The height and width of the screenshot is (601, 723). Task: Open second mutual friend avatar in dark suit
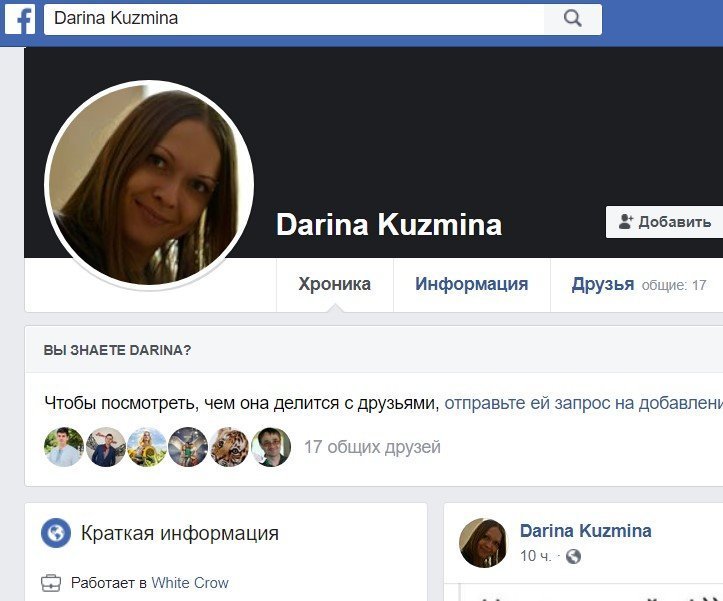point(106,447)
